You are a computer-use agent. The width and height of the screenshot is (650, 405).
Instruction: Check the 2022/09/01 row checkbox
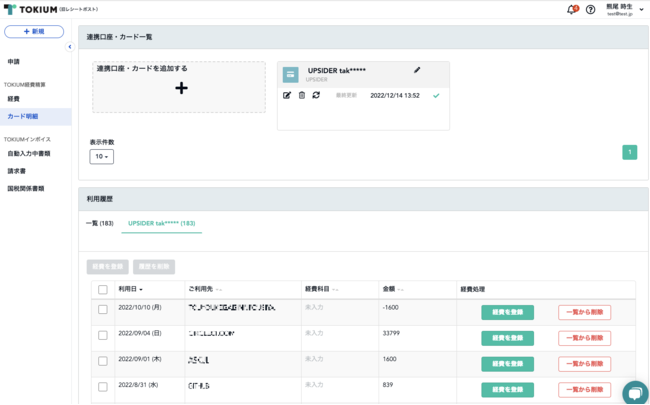click(103, 361)
